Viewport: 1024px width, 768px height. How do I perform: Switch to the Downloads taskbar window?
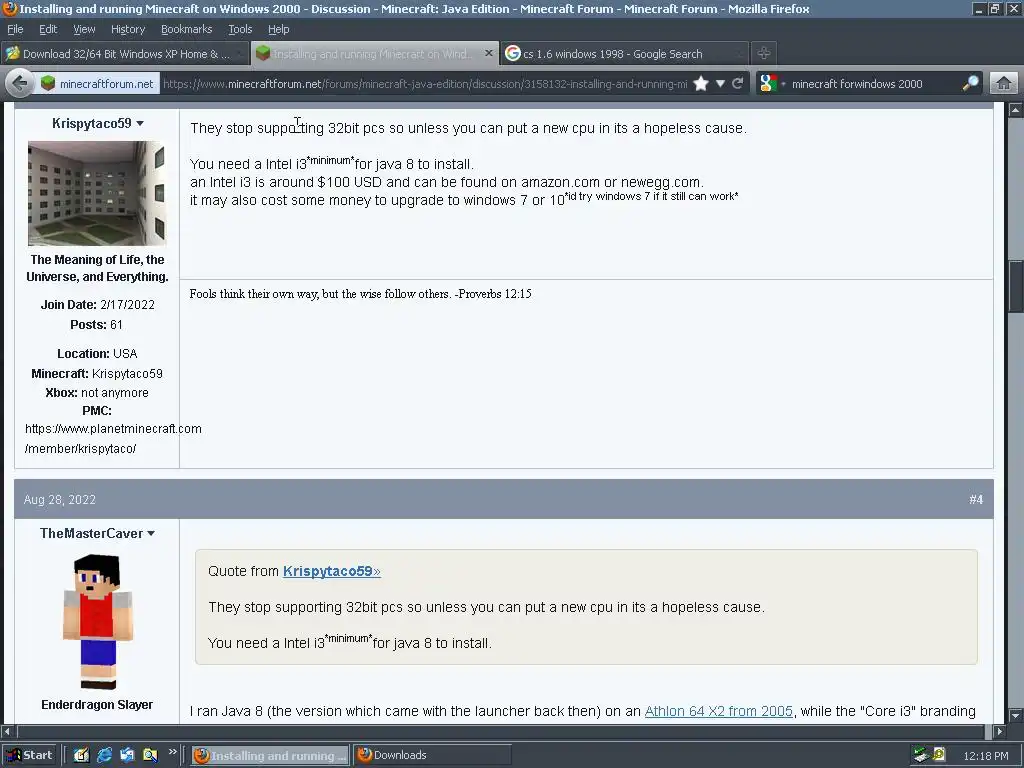coord(432,756)
